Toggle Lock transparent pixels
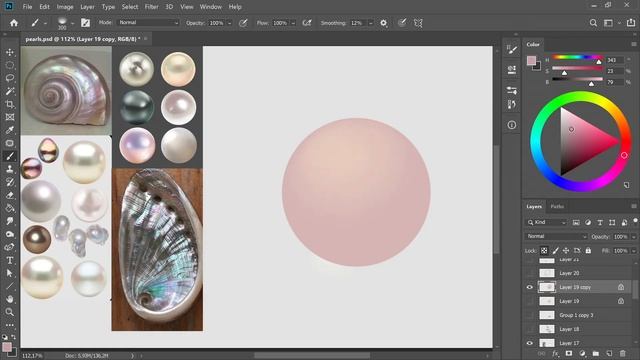 [544, 250]
